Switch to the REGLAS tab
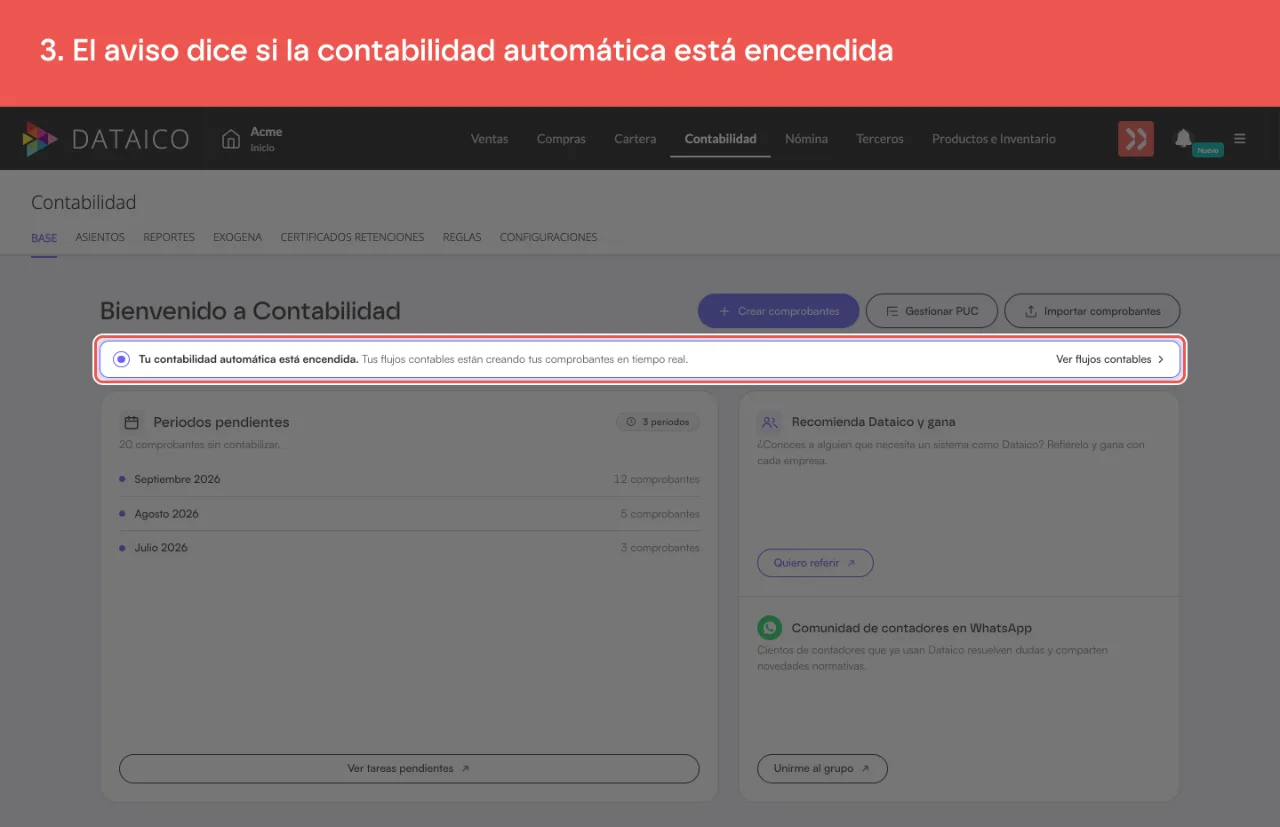 (462, 238)
